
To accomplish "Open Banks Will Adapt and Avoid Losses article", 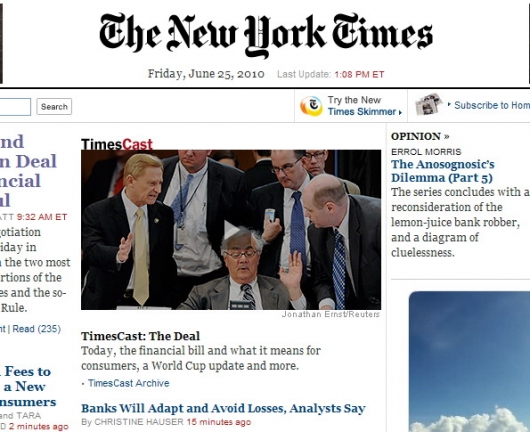I will pyautogui.click(x=223, y=408).
